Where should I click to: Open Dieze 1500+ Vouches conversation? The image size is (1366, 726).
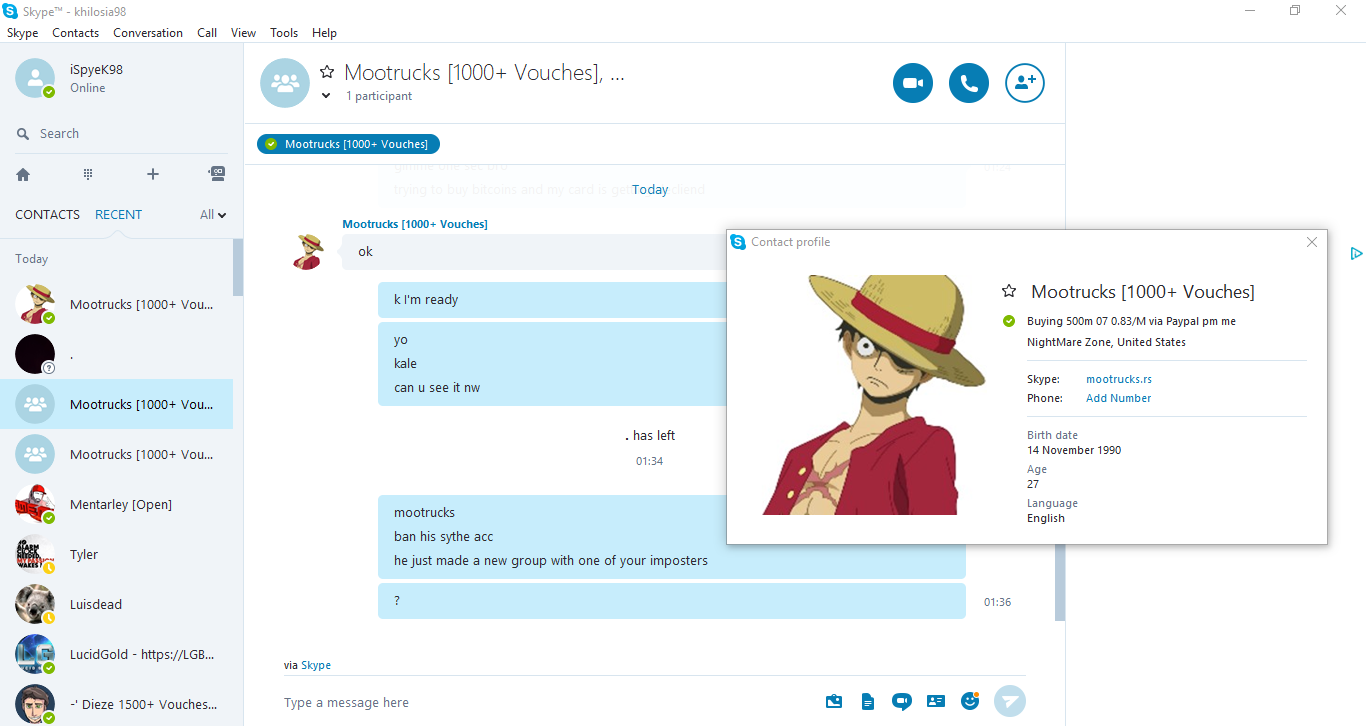116,704
